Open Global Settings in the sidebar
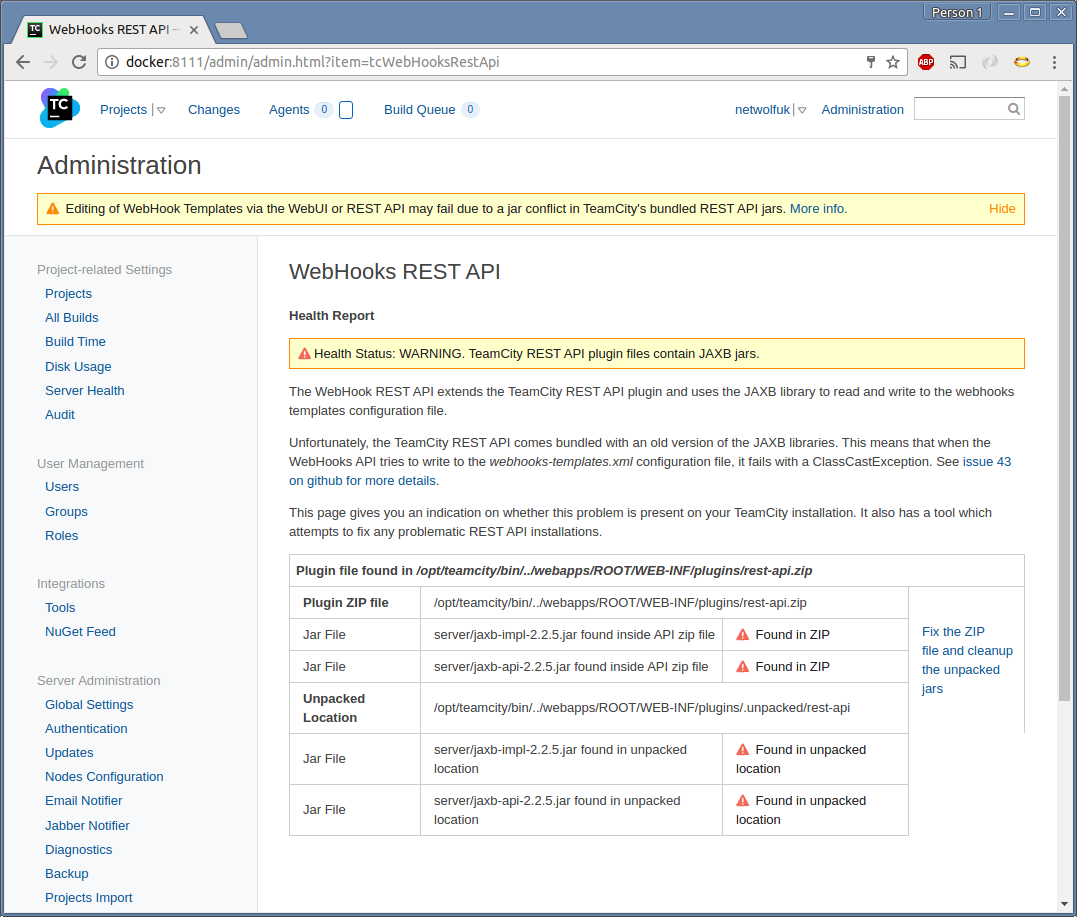The width and height of the screenshot is (1077, 917). point(89,705)
